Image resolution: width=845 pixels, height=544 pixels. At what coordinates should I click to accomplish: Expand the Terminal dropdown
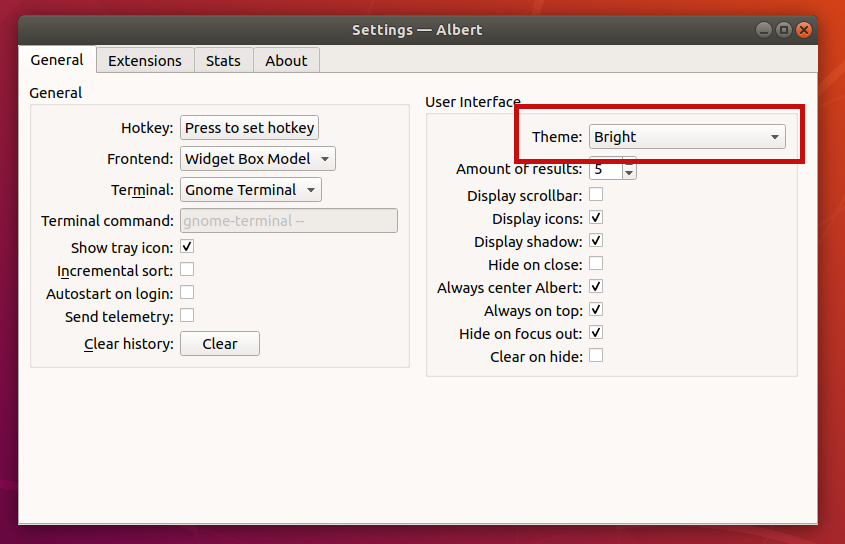point(251,190)
